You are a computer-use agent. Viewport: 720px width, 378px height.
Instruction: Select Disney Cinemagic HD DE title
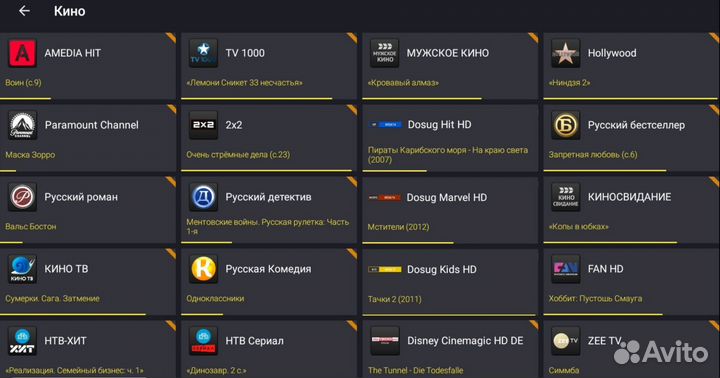point(465,341)
